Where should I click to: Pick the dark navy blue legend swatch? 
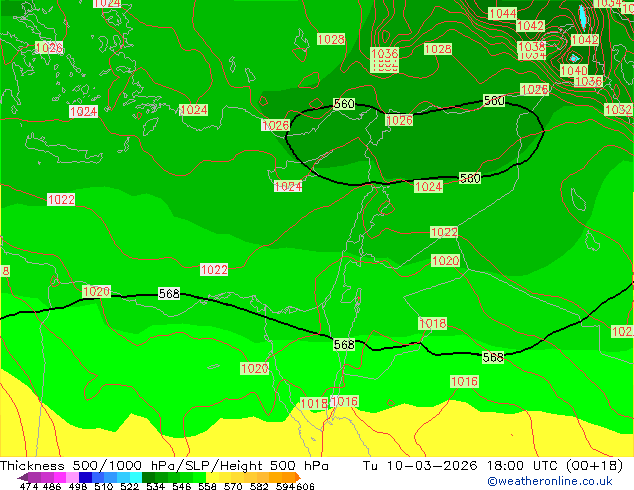85,477
